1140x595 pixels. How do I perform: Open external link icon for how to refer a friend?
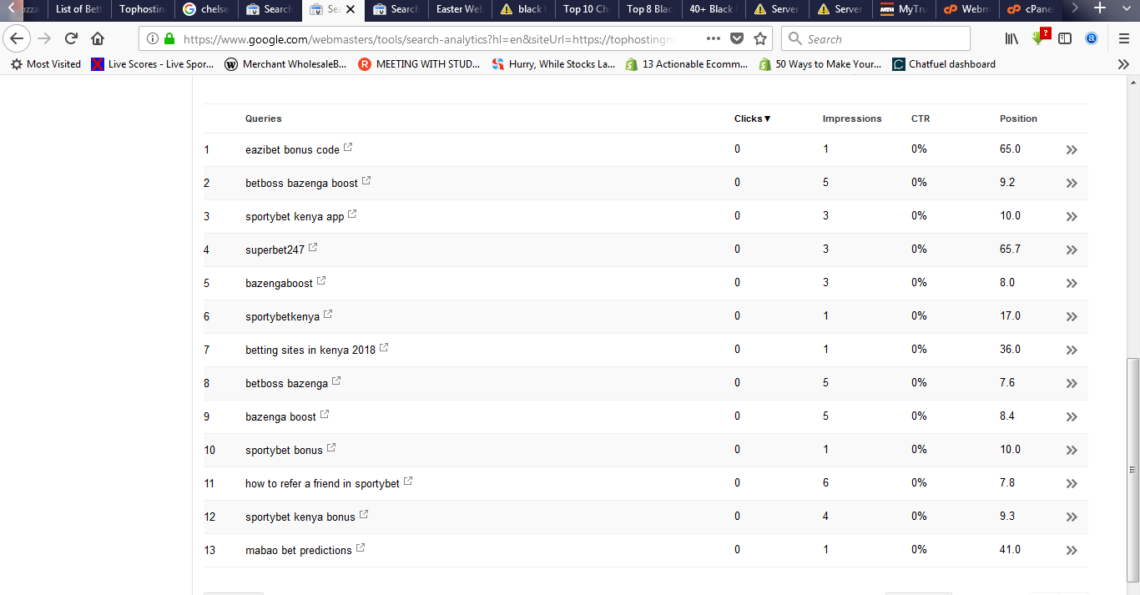408,481
